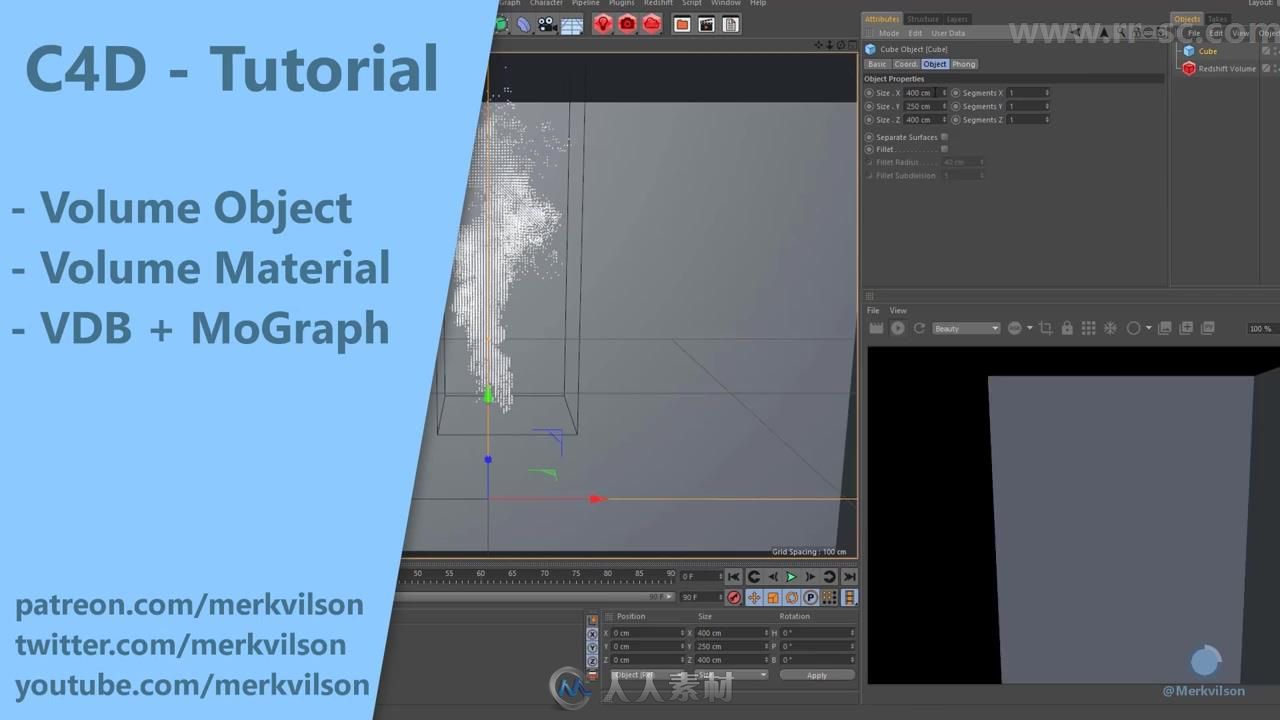Click the viewport move navigation icon

[x=819, y=45]
